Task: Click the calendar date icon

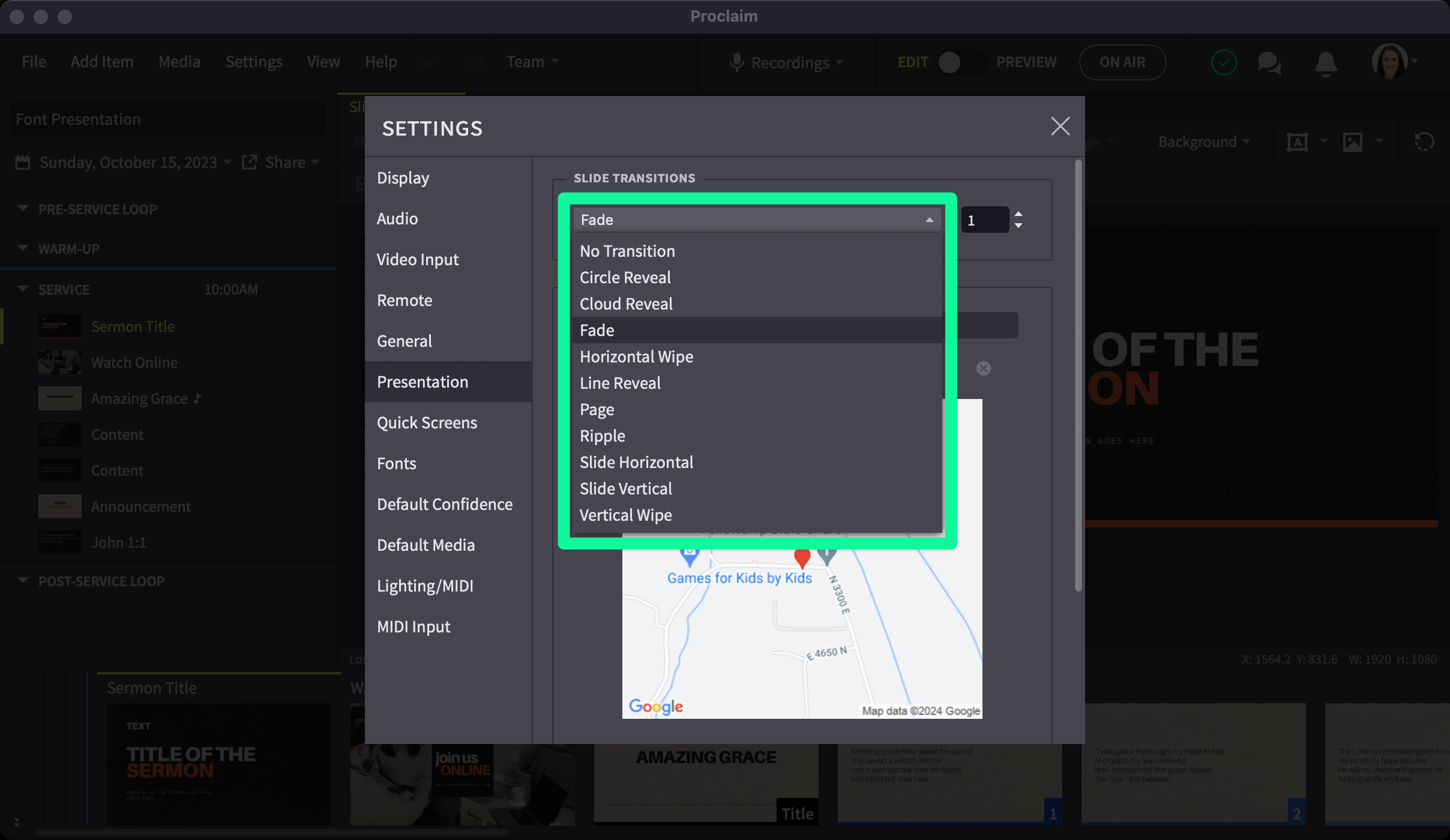Action: click(23, 163)
